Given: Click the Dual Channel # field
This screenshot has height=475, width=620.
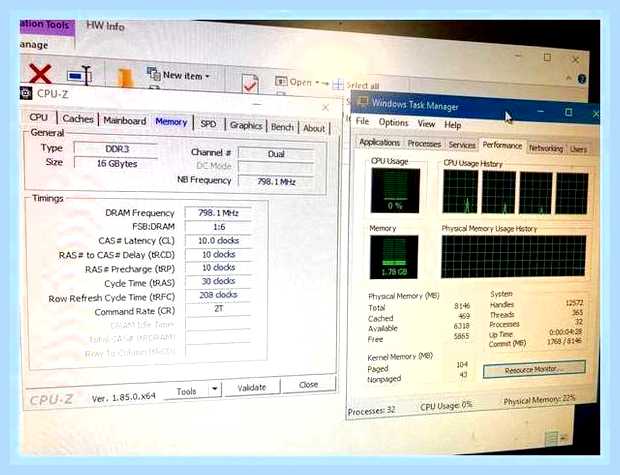Looking at the screenshot, I should tap(276, 154).
